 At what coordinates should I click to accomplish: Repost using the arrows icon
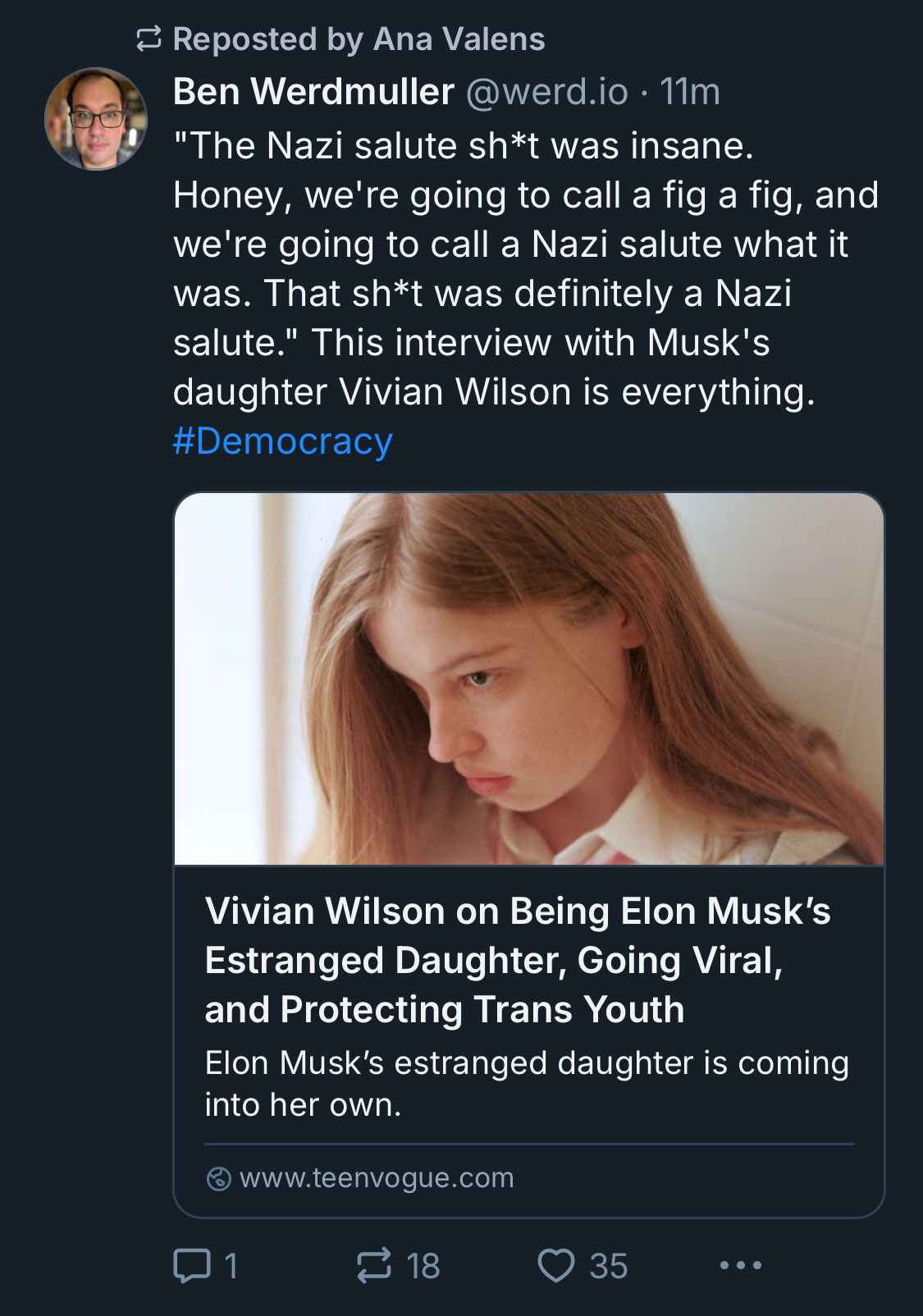point(374,1265)
